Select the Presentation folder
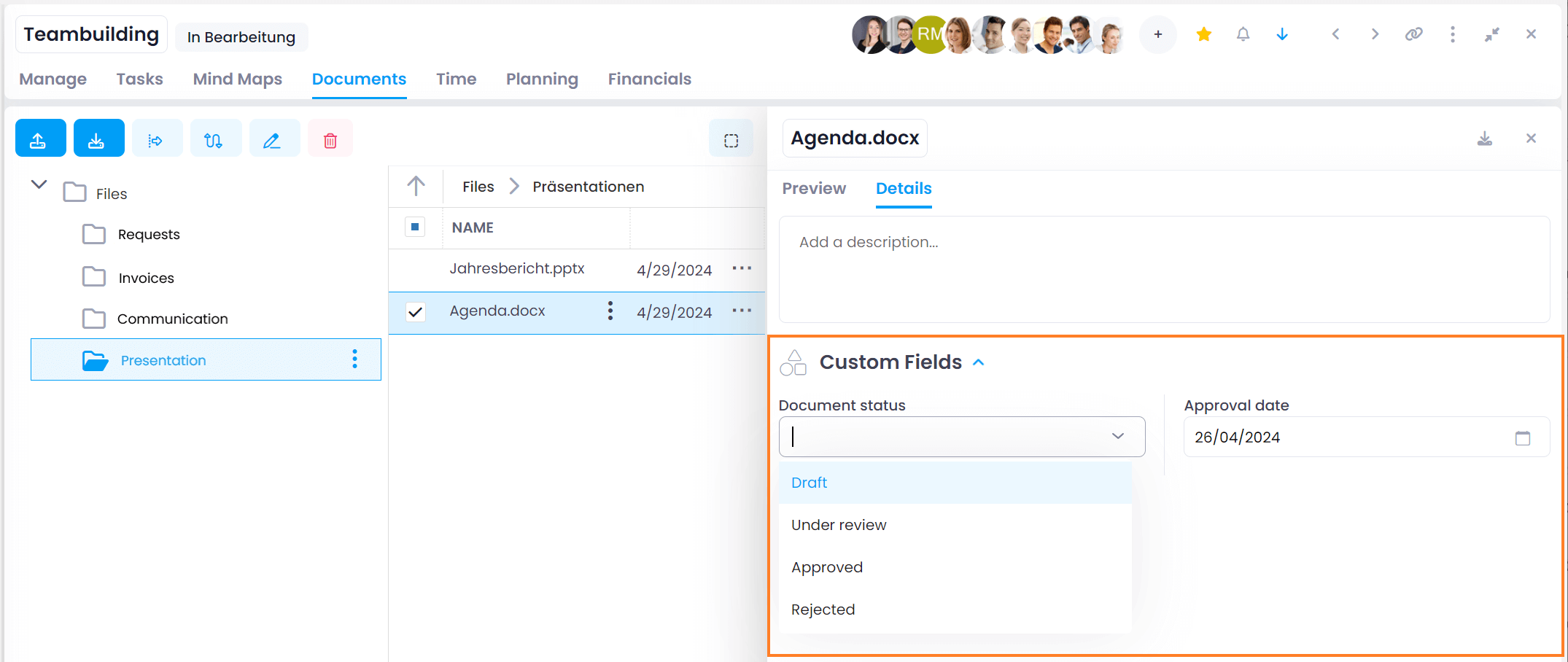Viewport: 1568px width, 662px height. point(206,359)
